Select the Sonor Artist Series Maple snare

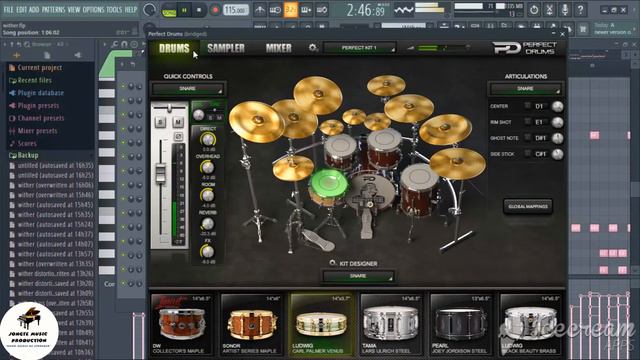[x=251, y=324]
